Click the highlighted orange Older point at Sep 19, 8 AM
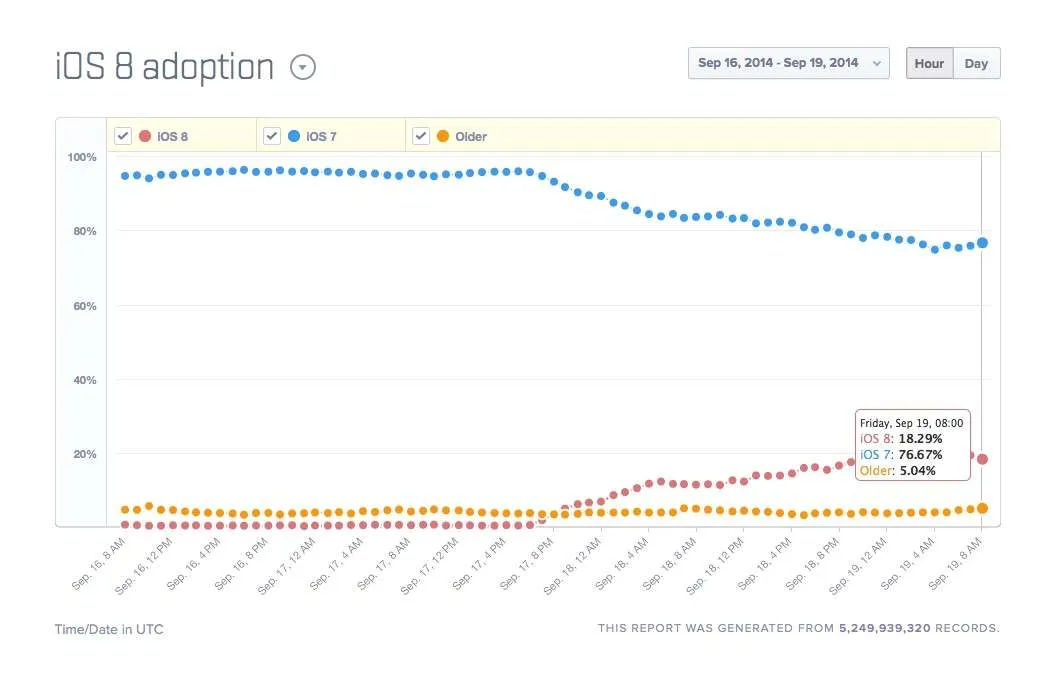1053x676 pixels. point(982,508)
